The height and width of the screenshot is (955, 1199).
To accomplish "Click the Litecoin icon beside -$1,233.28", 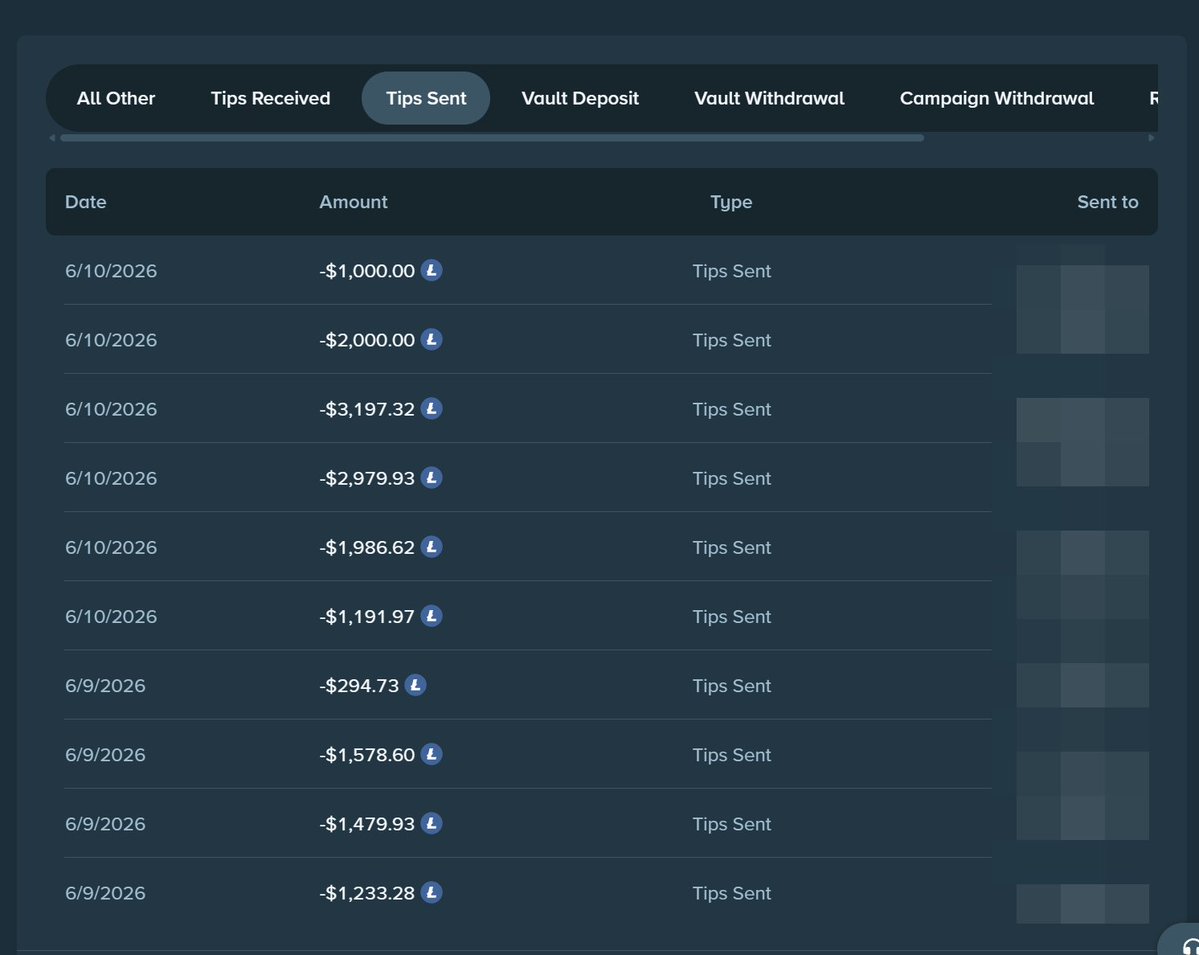I will pos(431,893).
